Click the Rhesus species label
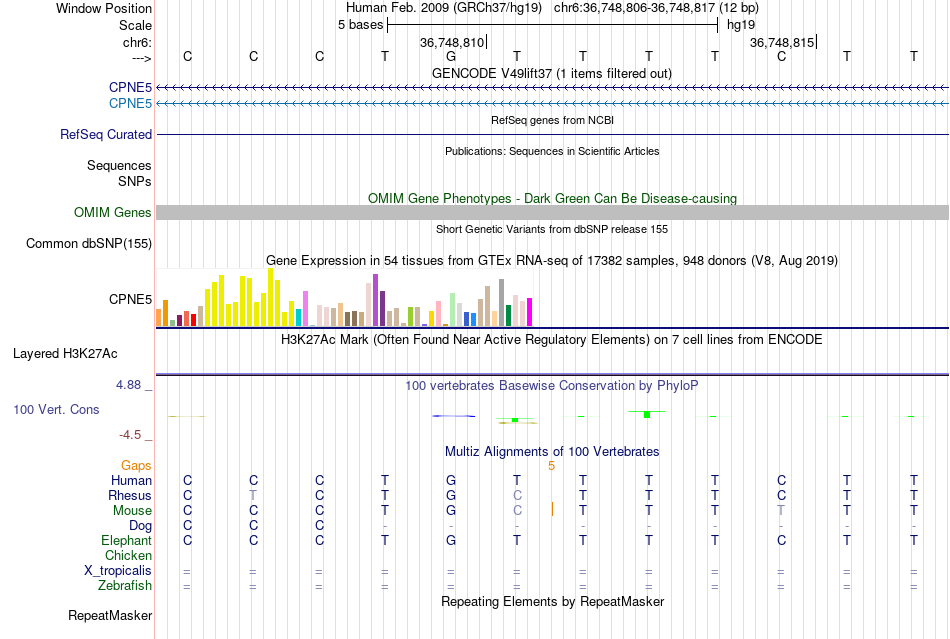950x639 pixels. point(130,495)
